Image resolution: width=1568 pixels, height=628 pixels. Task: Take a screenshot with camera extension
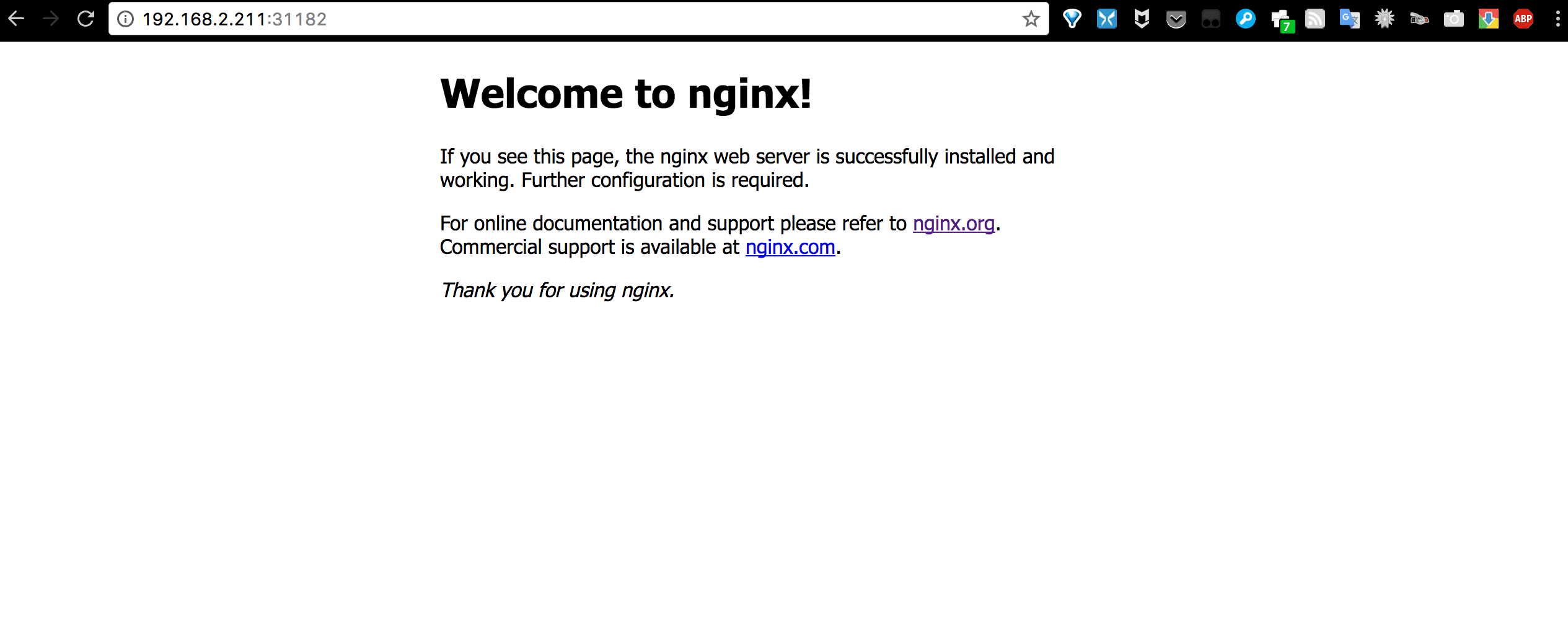pyautogui.click(x=1454, y=19)
